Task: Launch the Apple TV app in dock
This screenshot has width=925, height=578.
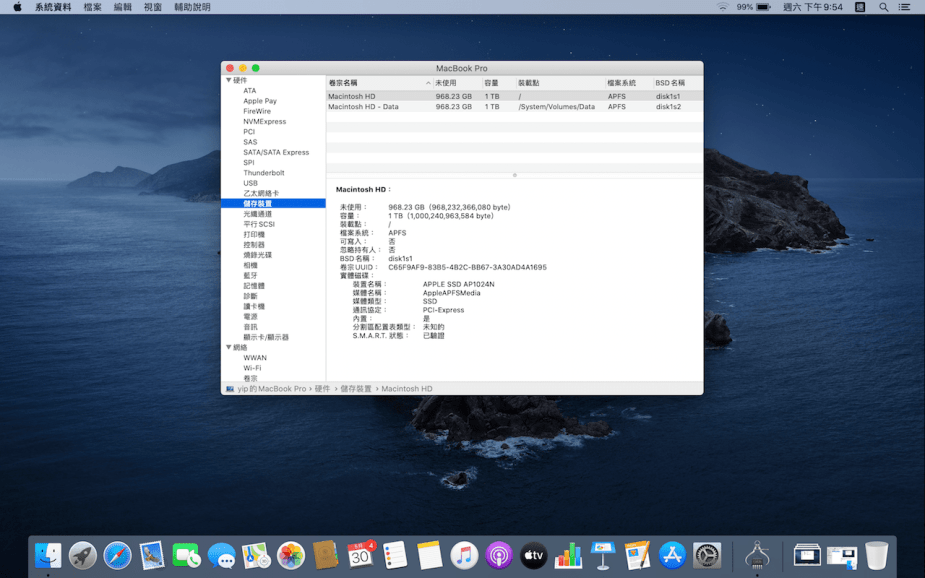Action: (533, 555)
